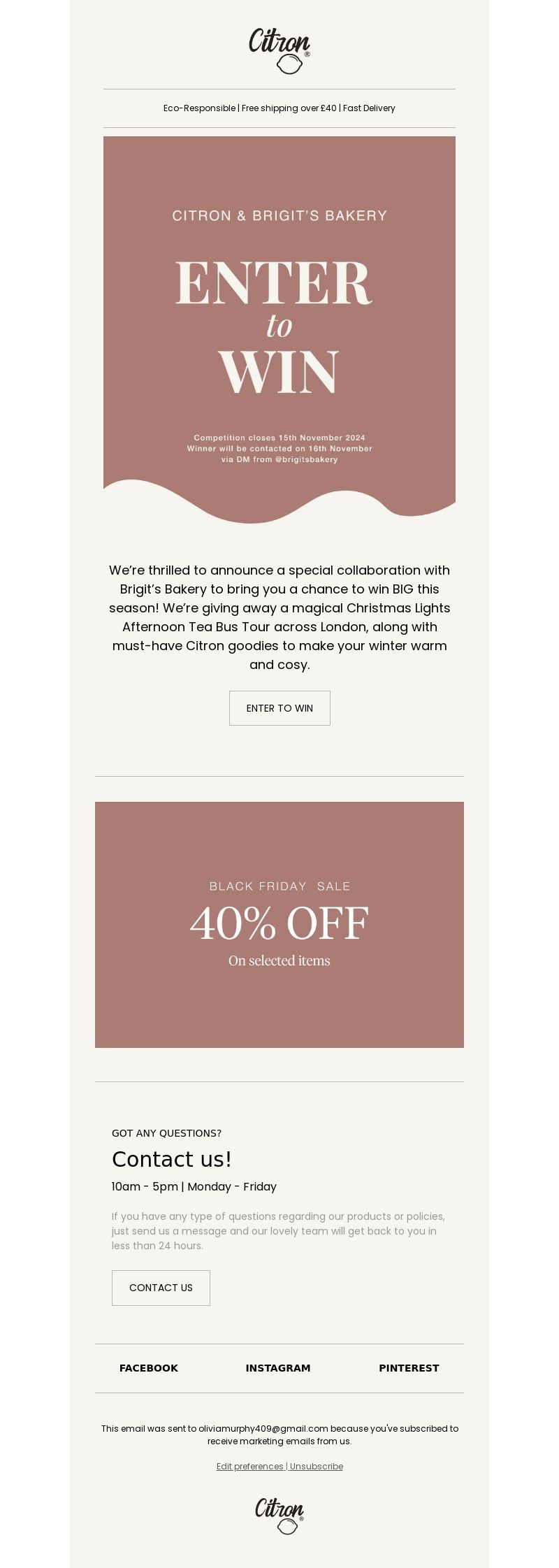Click 'Free shipping over £40' header text
The image size is (559, 1568).
tap(289, 108)
